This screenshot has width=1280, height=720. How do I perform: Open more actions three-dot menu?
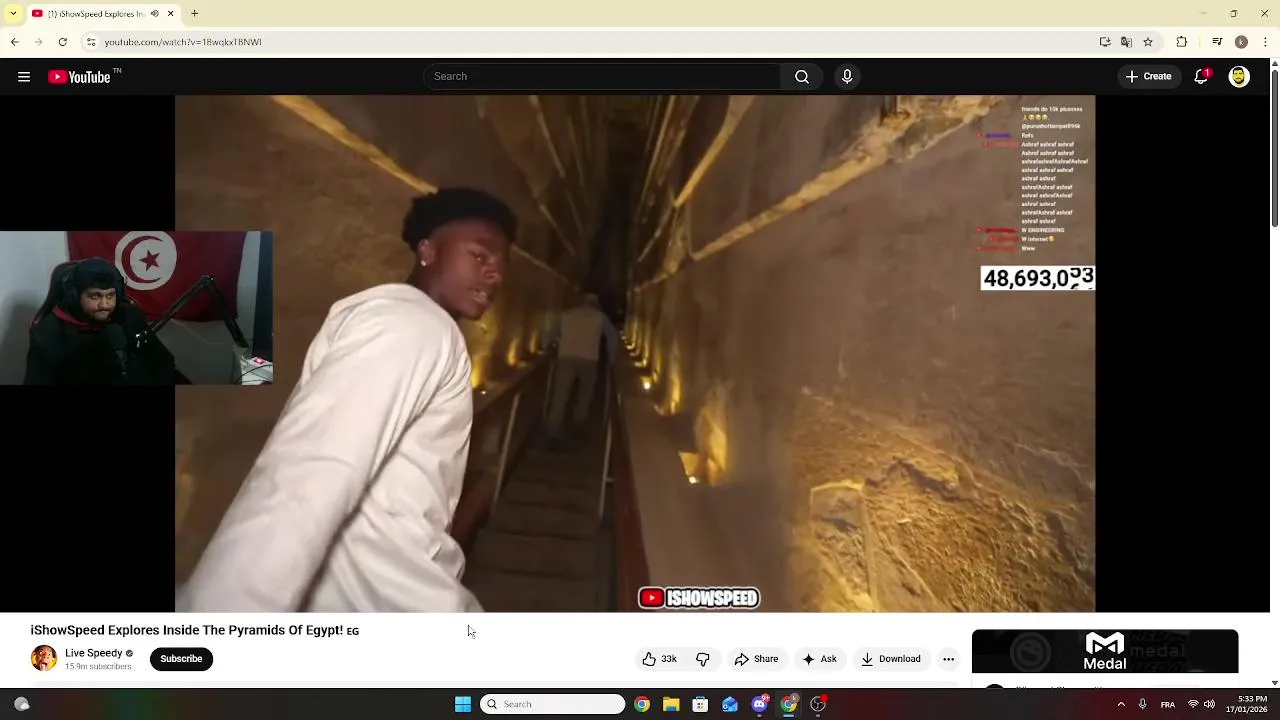click(948, 659)
